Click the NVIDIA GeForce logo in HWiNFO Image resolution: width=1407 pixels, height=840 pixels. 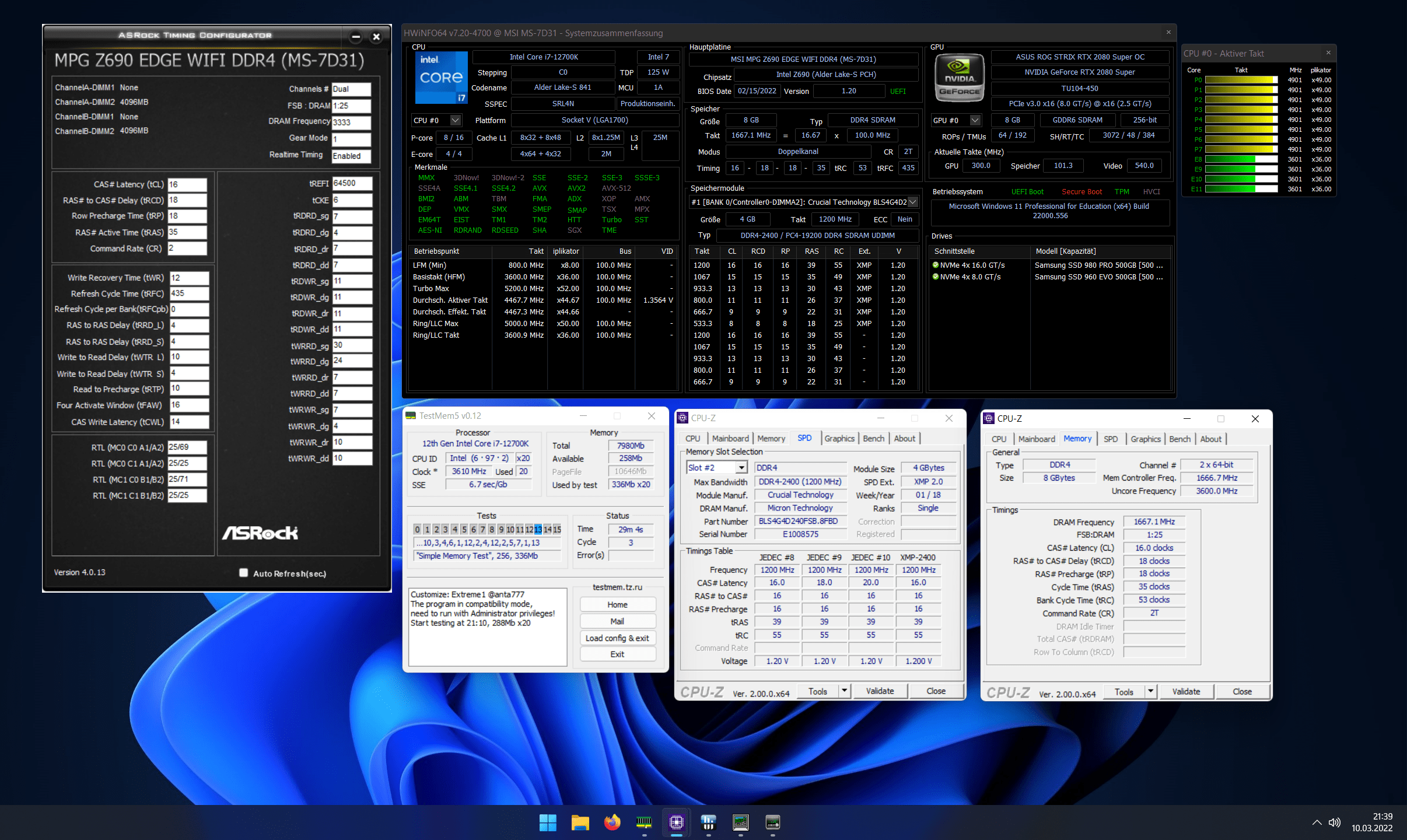click(959, 78)
